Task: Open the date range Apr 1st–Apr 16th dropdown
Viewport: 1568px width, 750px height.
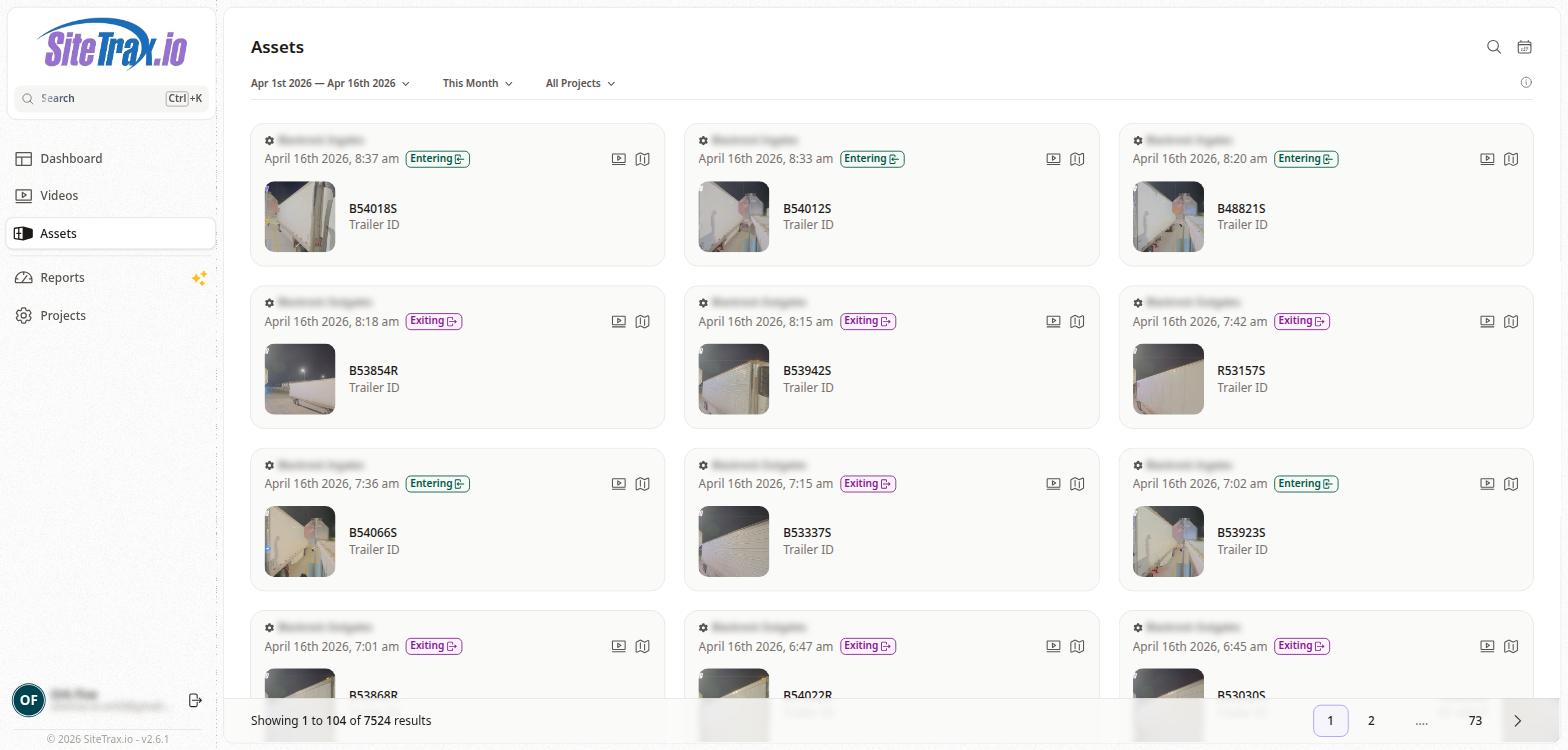Action: click(330, 83)
